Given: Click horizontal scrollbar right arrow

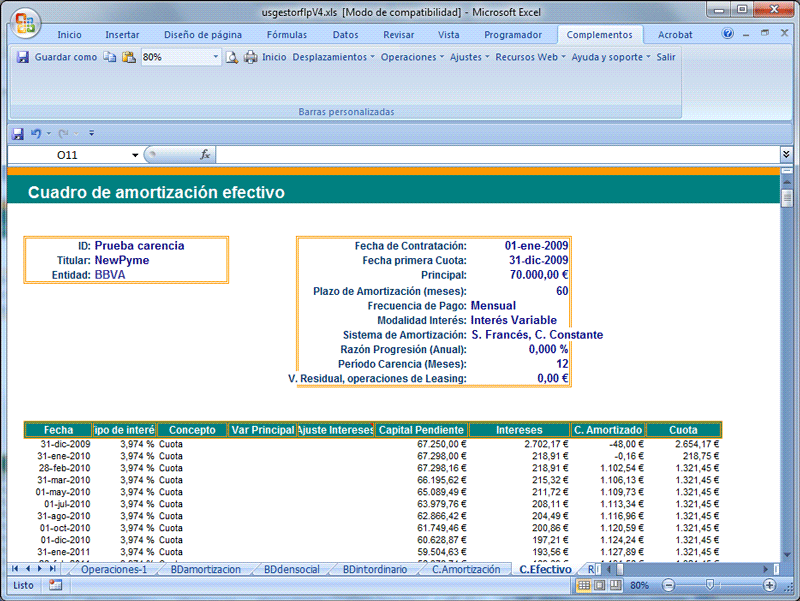Looking at the screenshot, I should coord(765,569).
